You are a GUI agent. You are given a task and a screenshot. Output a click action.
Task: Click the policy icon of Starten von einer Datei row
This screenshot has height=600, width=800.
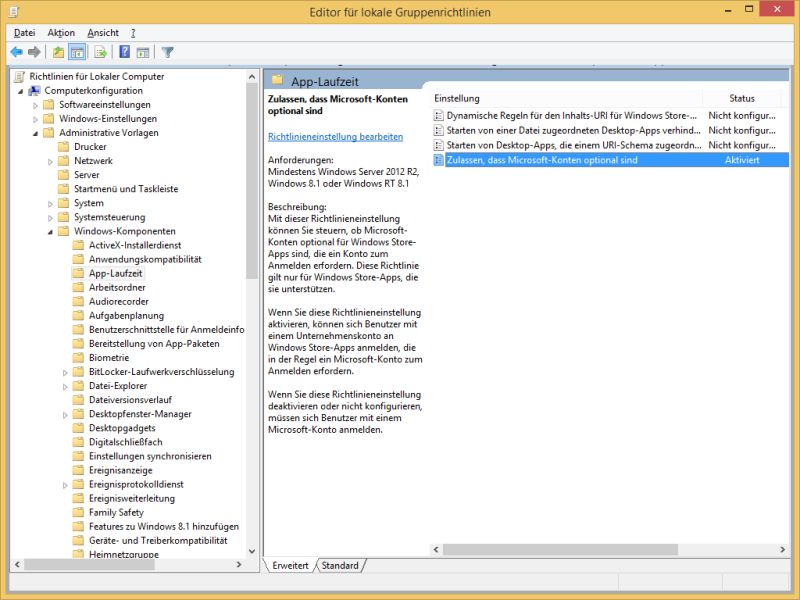pyautogui.click(x=438, y=131)
